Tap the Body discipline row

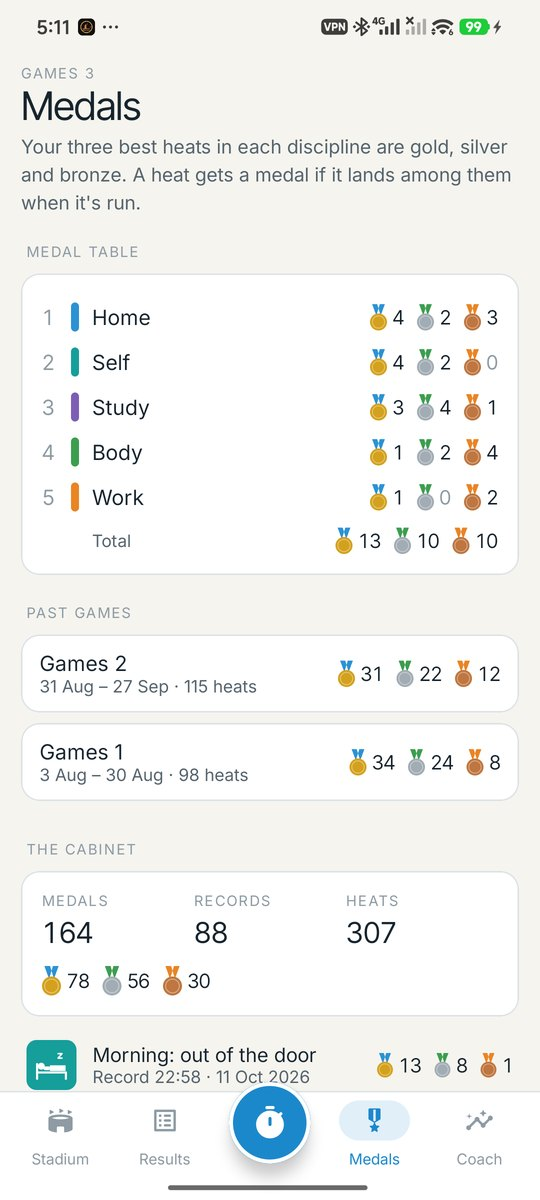coord(270,453)
